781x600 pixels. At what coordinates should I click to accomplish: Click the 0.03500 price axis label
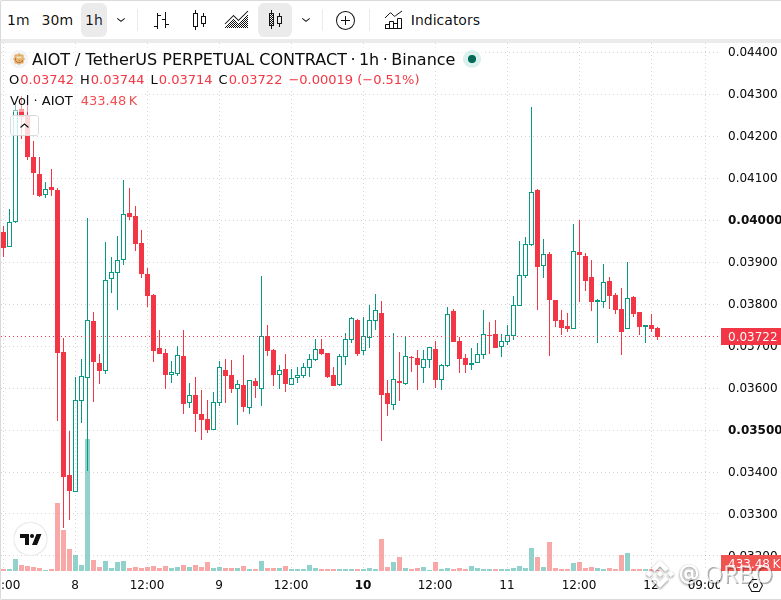point(754,430)
